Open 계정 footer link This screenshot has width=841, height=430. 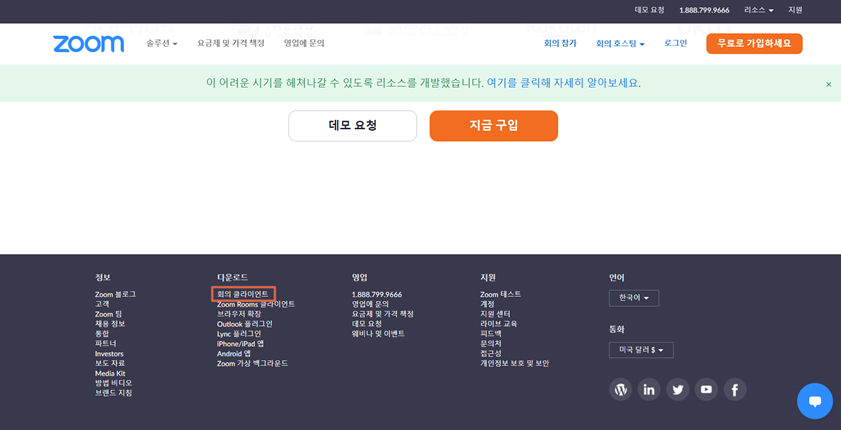coord(487,304)
